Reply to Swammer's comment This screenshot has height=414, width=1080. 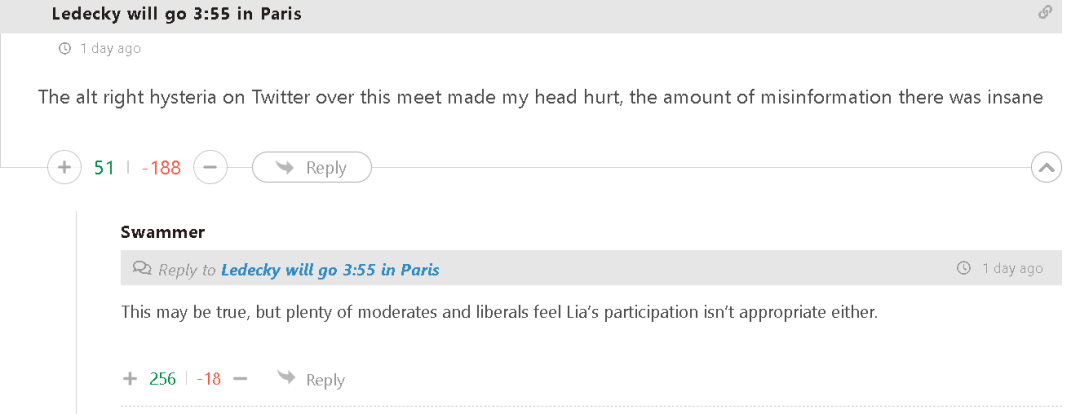point(312,379)
